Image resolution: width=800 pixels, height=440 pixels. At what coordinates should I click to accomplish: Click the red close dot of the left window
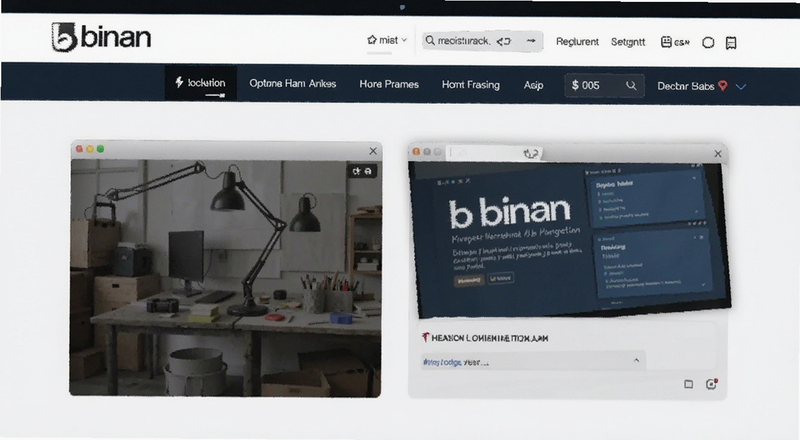(x=79, y=149)
